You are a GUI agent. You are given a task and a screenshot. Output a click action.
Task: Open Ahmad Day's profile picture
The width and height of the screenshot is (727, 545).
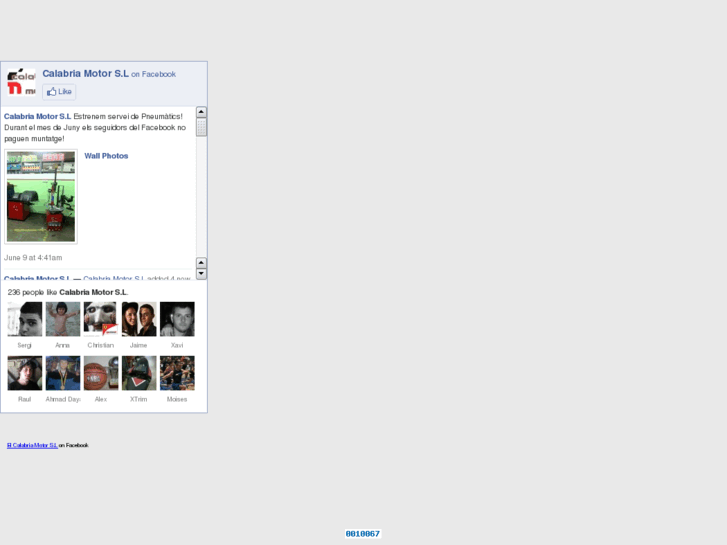[63, 373]
